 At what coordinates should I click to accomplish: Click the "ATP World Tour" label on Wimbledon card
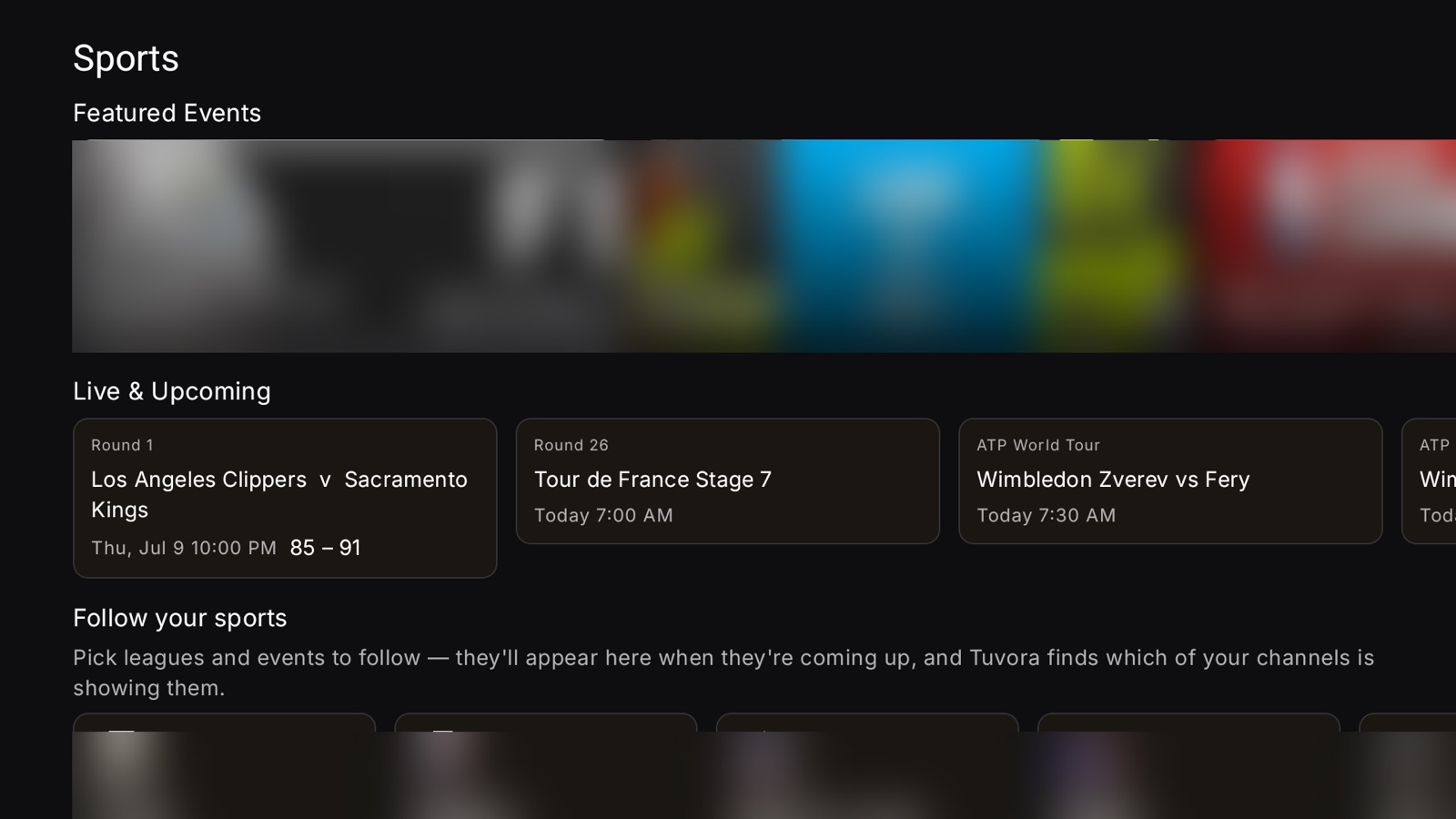pyautogui.click(x=1038, y=445)
